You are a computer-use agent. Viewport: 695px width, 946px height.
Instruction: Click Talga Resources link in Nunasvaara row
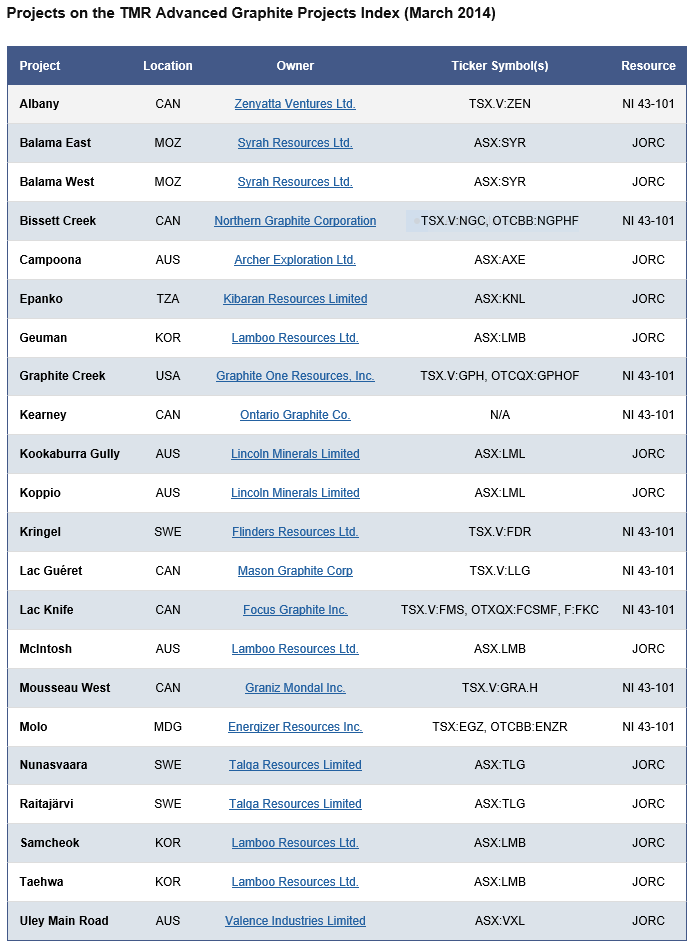click(295, 765)
